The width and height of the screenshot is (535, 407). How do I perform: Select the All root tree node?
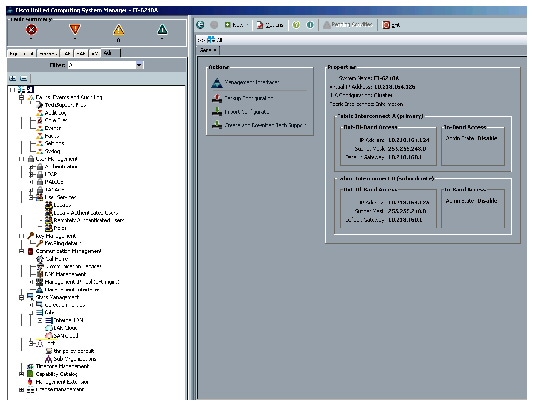point(30,89)
